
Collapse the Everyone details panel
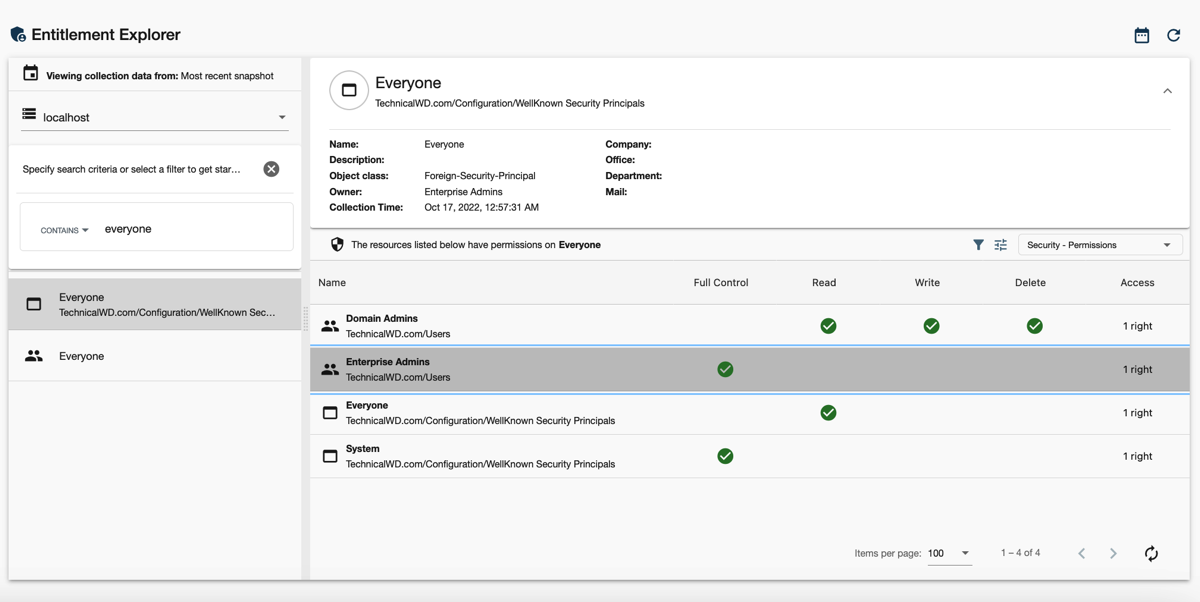(1167, 91)
